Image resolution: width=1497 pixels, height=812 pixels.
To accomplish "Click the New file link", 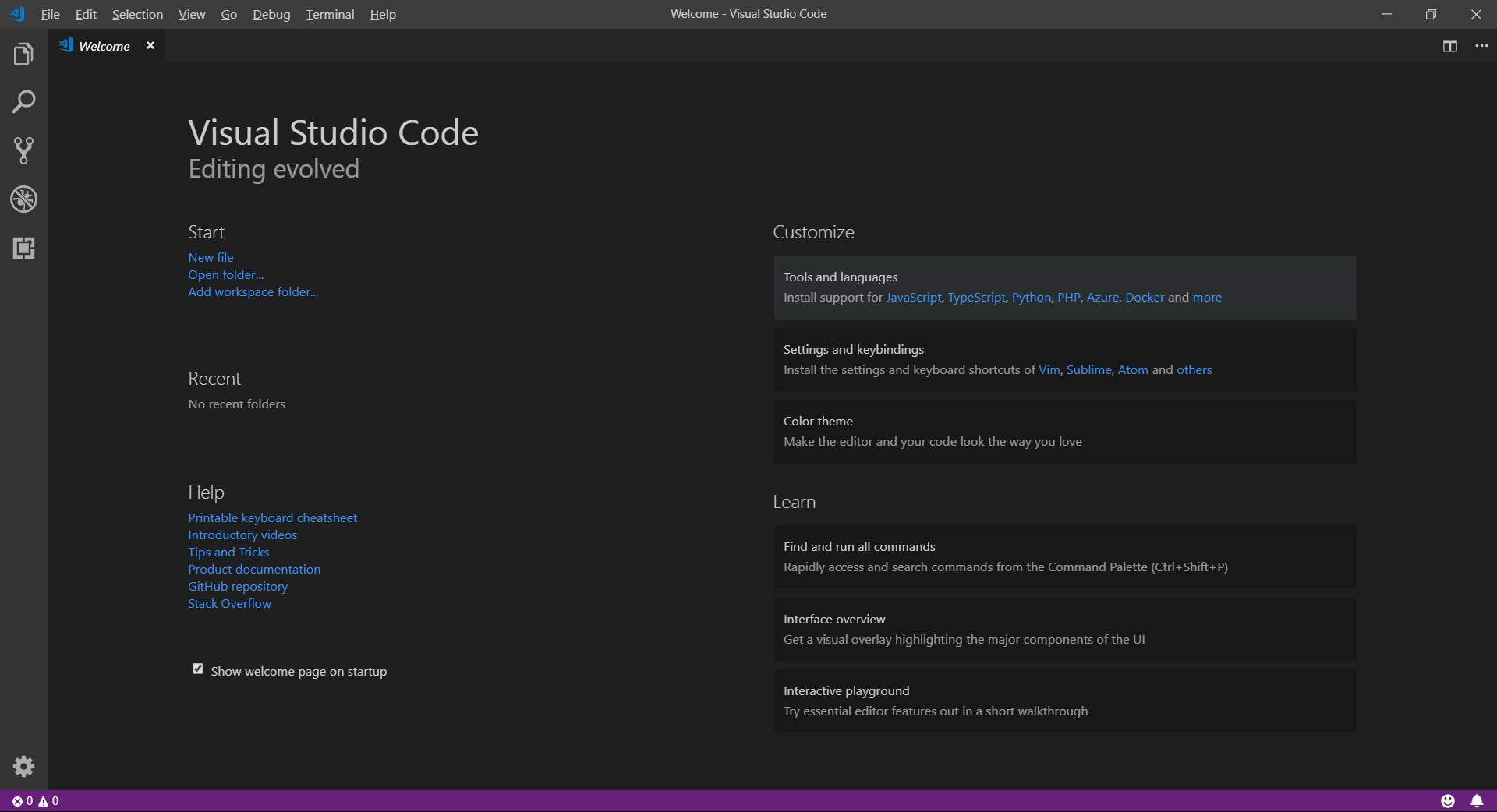I will coord(211,257).
